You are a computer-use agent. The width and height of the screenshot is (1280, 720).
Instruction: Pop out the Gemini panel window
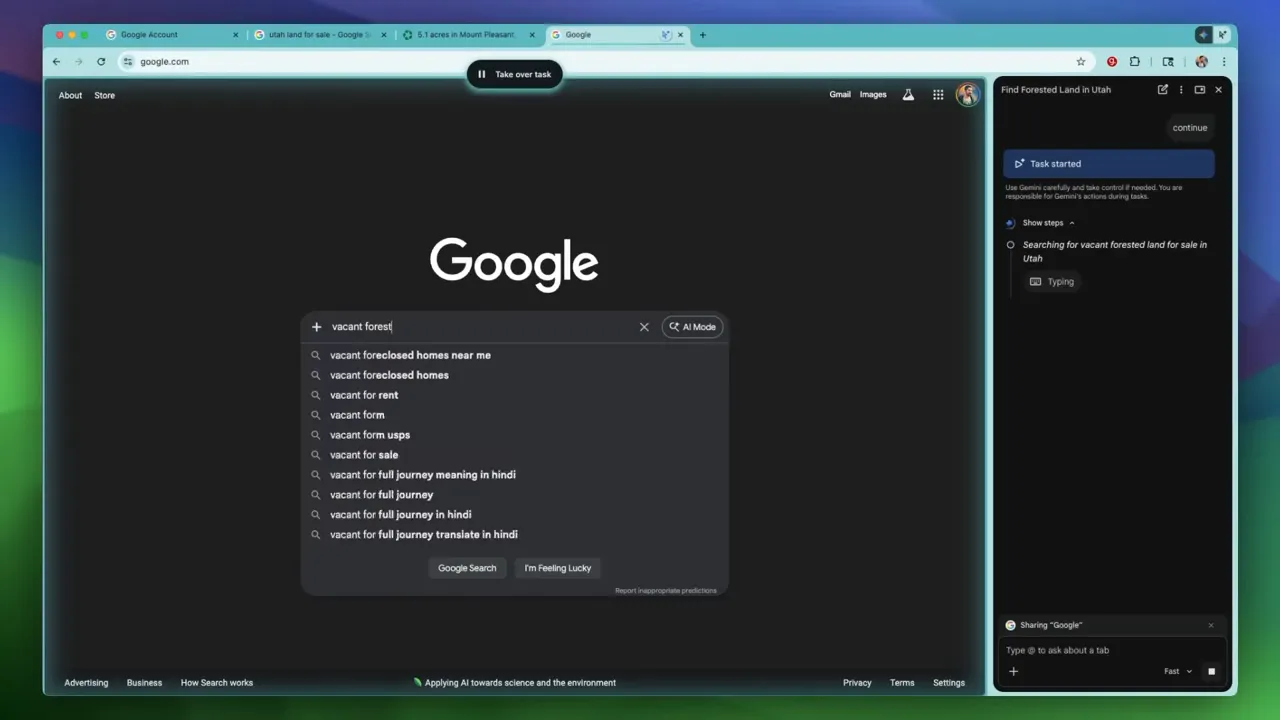coord(1200,90)
